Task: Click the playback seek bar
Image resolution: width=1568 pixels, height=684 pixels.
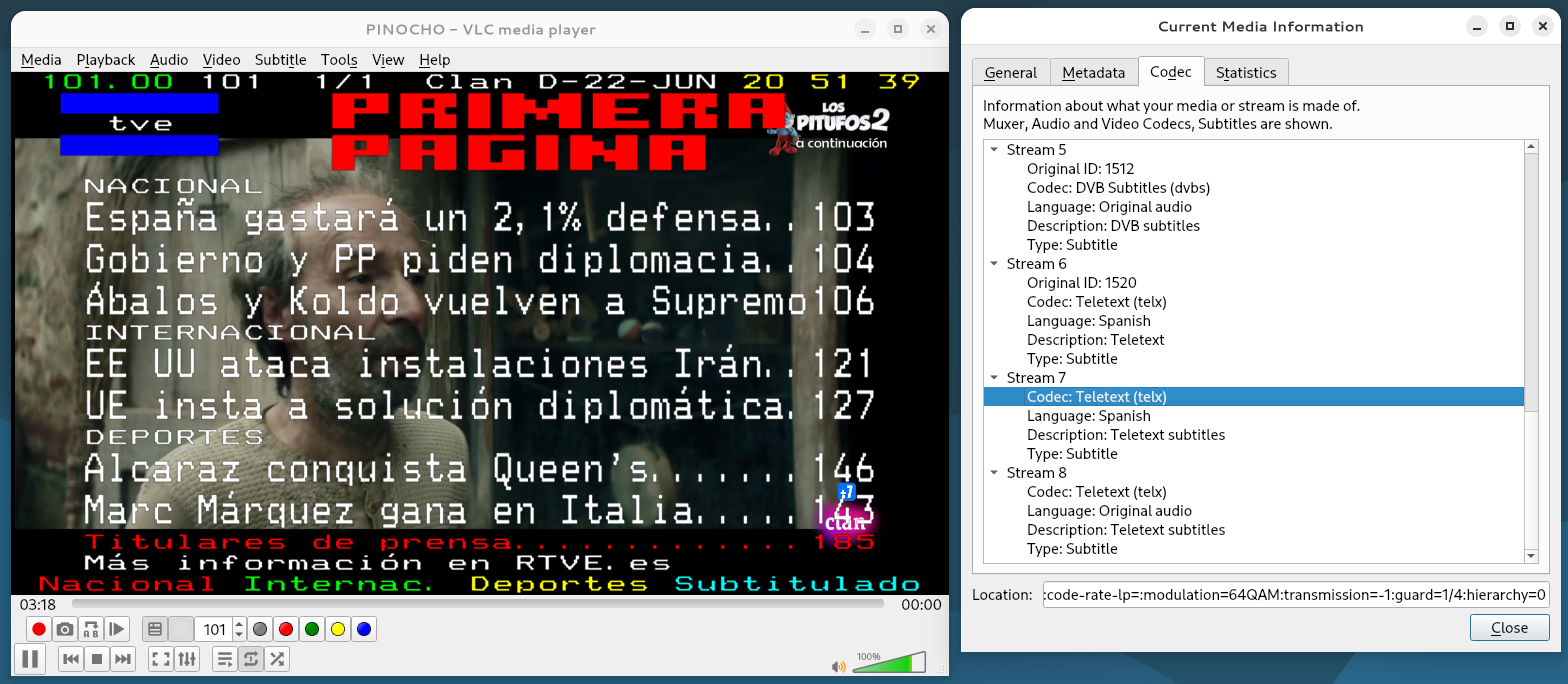Action: [x=478, y=604]
